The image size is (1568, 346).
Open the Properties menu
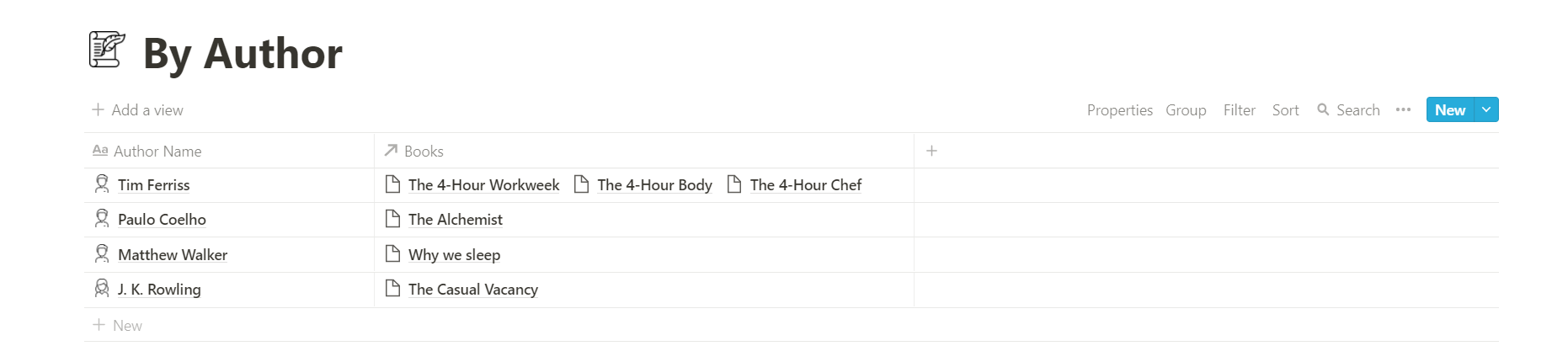1119,110
